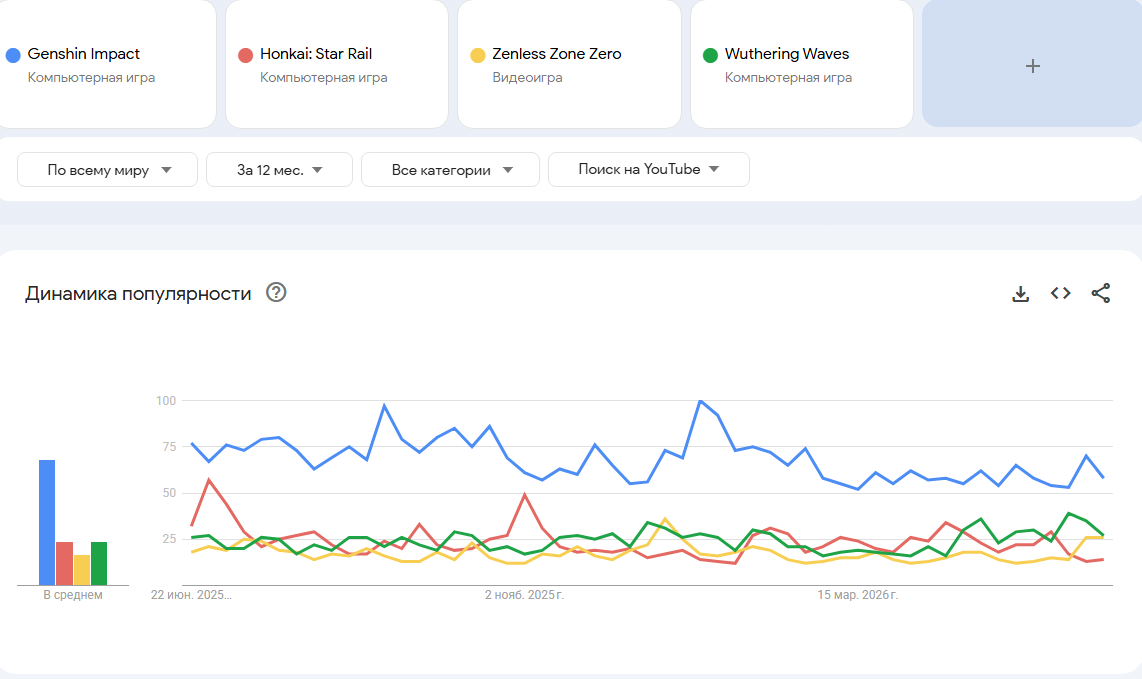1142x679 pixels.
Task: Click the 'В среднем' label
Action: [x=73, y=594]
